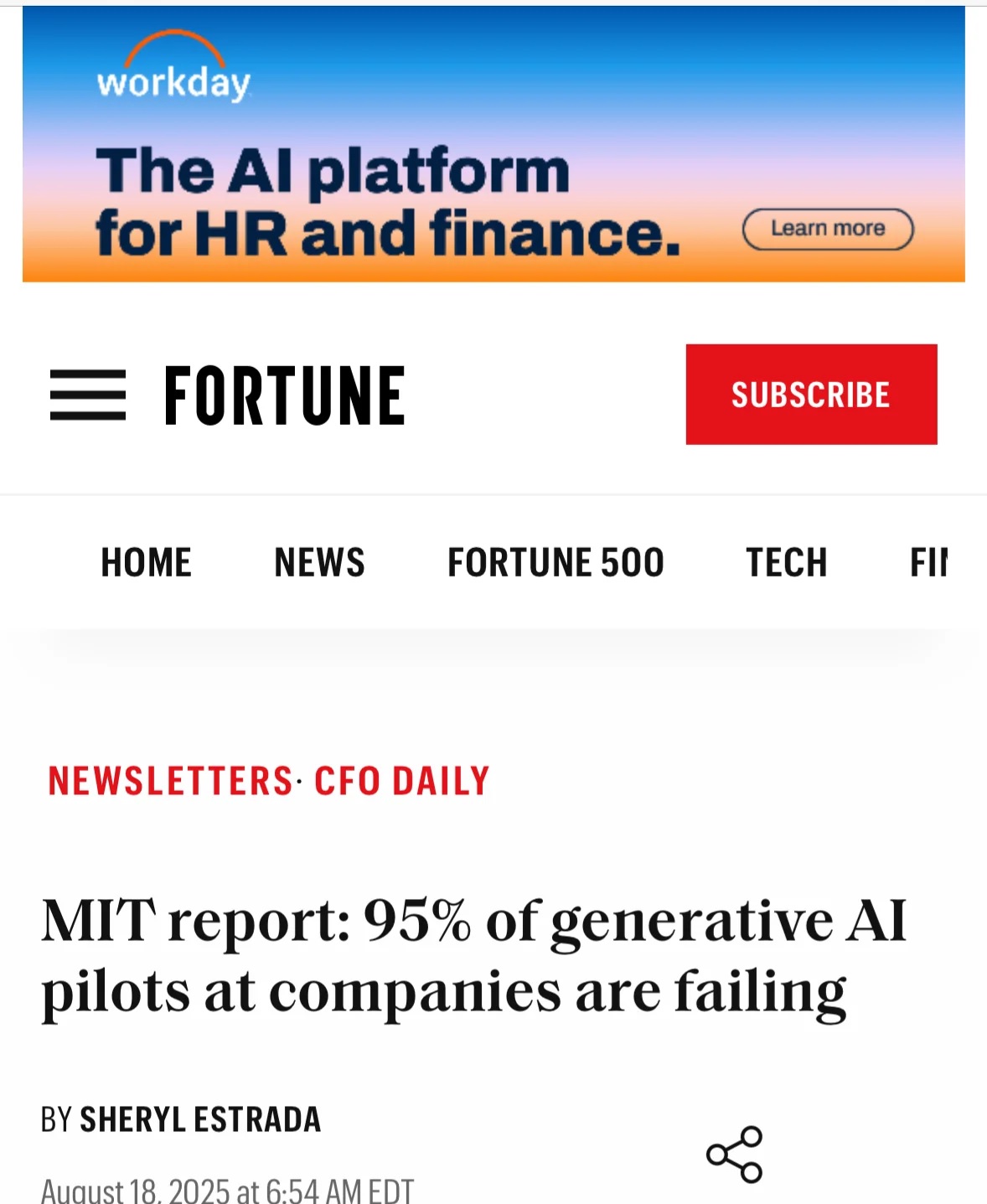
Task: View author Sheryl Estrada's page
Action: tap(201, 1119)
